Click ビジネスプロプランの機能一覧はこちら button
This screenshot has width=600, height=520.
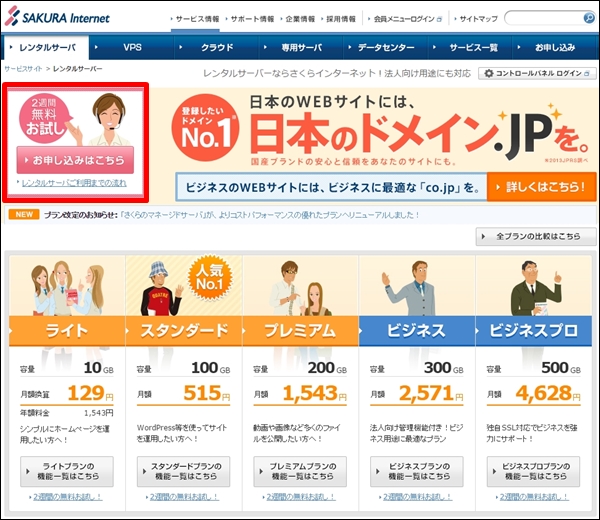pos(533,471)
